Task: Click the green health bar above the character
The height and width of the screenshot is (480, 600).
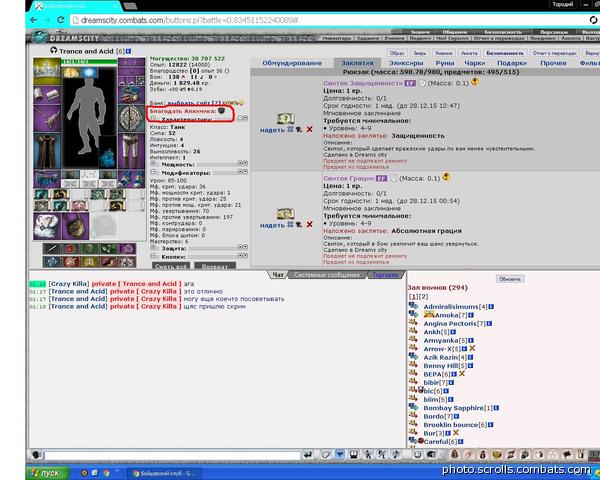Action: click(89, 62)
